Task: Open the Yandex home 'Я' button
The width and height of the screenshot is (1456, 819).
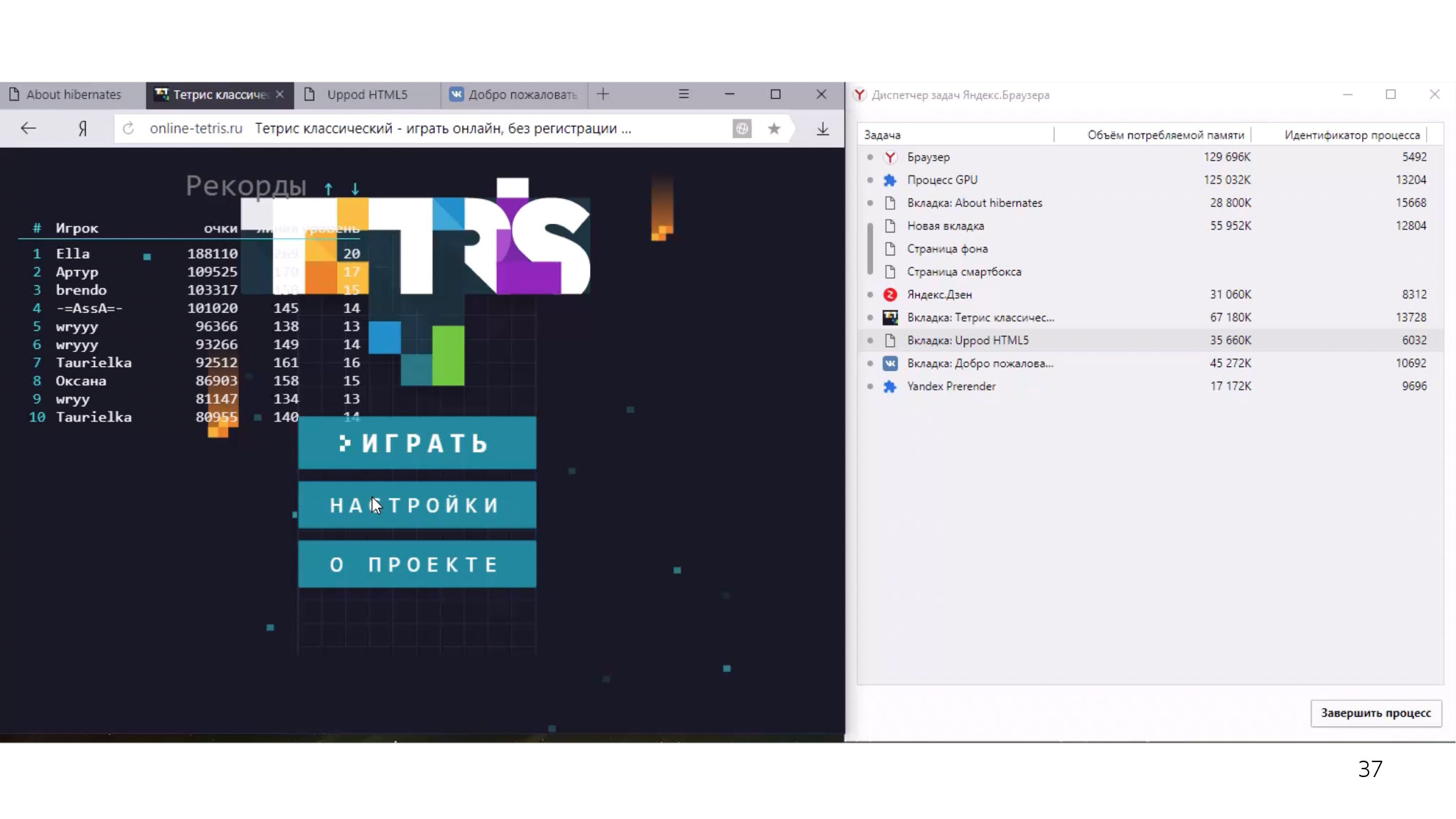Action: [82, 129]
